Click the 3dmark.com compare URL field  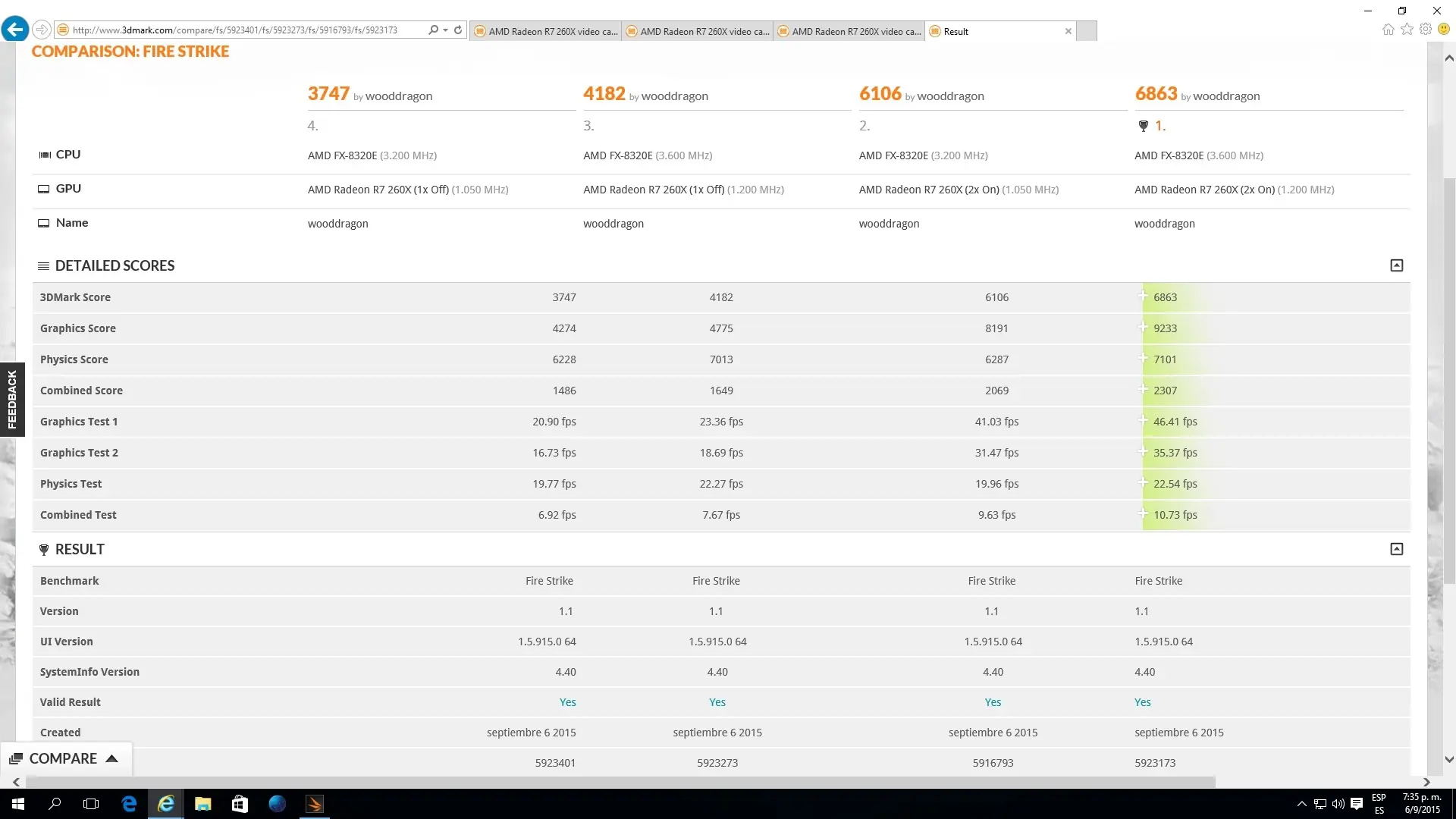coord(235,30)
